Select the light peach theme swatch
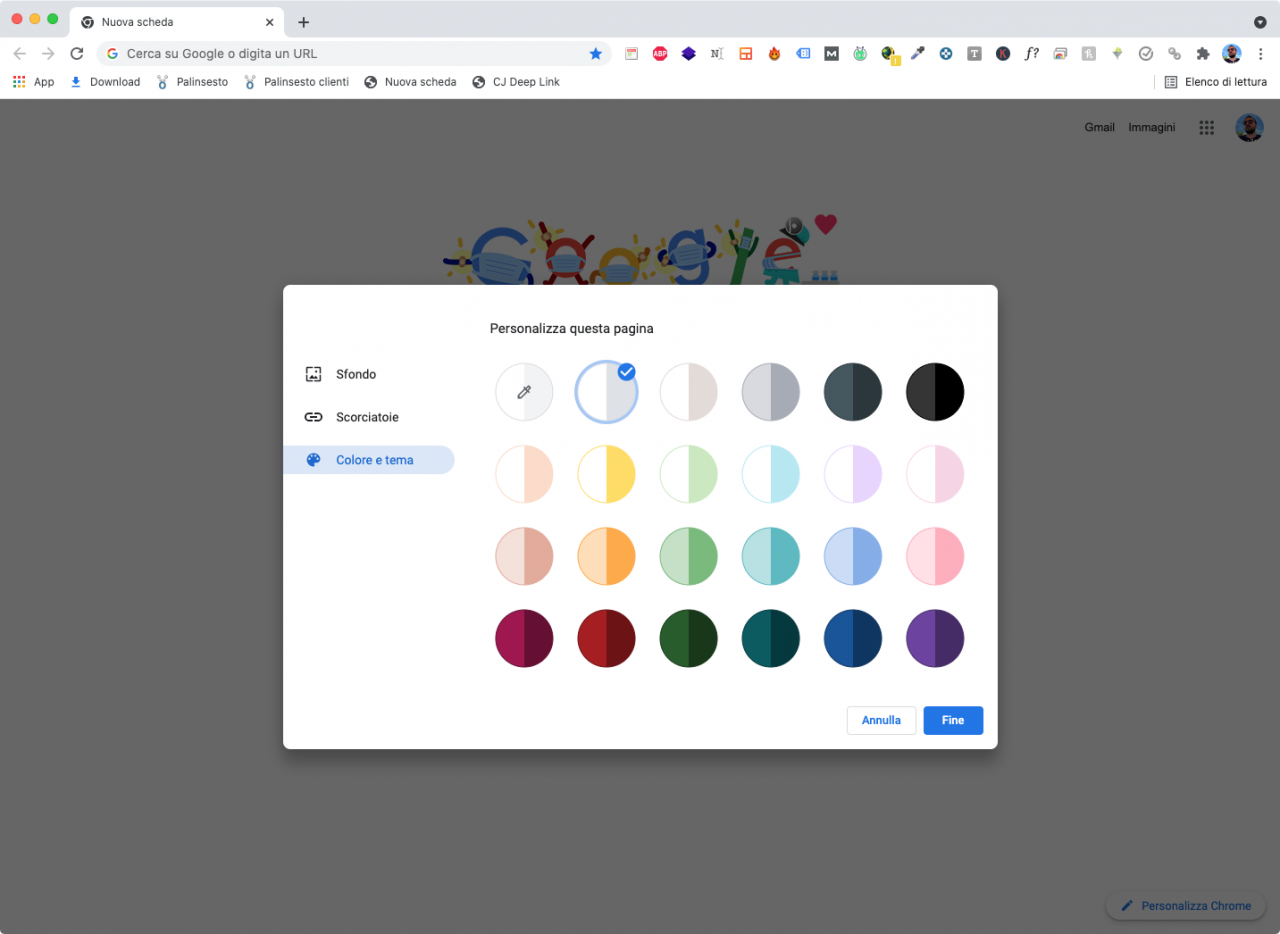The width and height of the screenshot is (1280, 934). 524,474
